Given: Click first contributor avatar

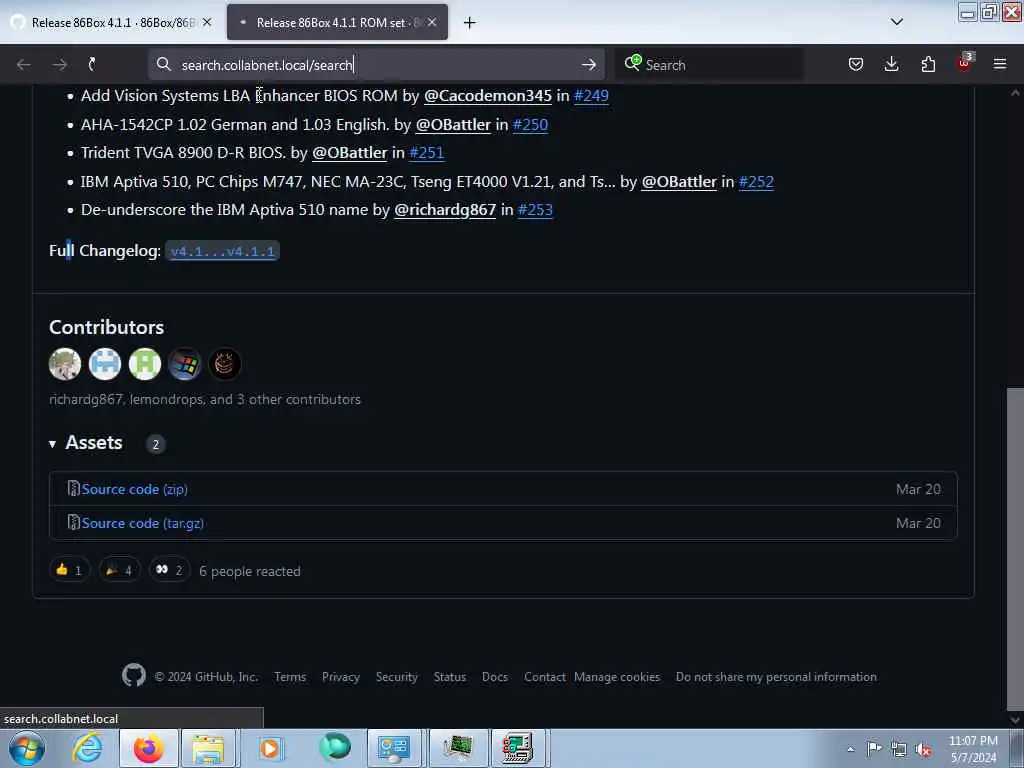Looking at the screenshot, I should (x=65, y=364).
